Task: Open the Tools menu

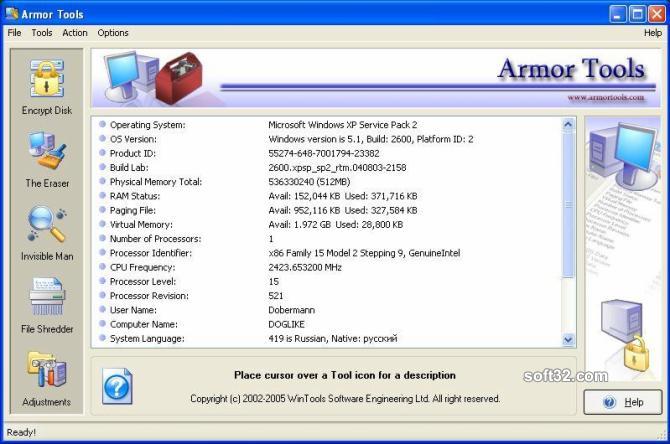Action: (41, 32)
